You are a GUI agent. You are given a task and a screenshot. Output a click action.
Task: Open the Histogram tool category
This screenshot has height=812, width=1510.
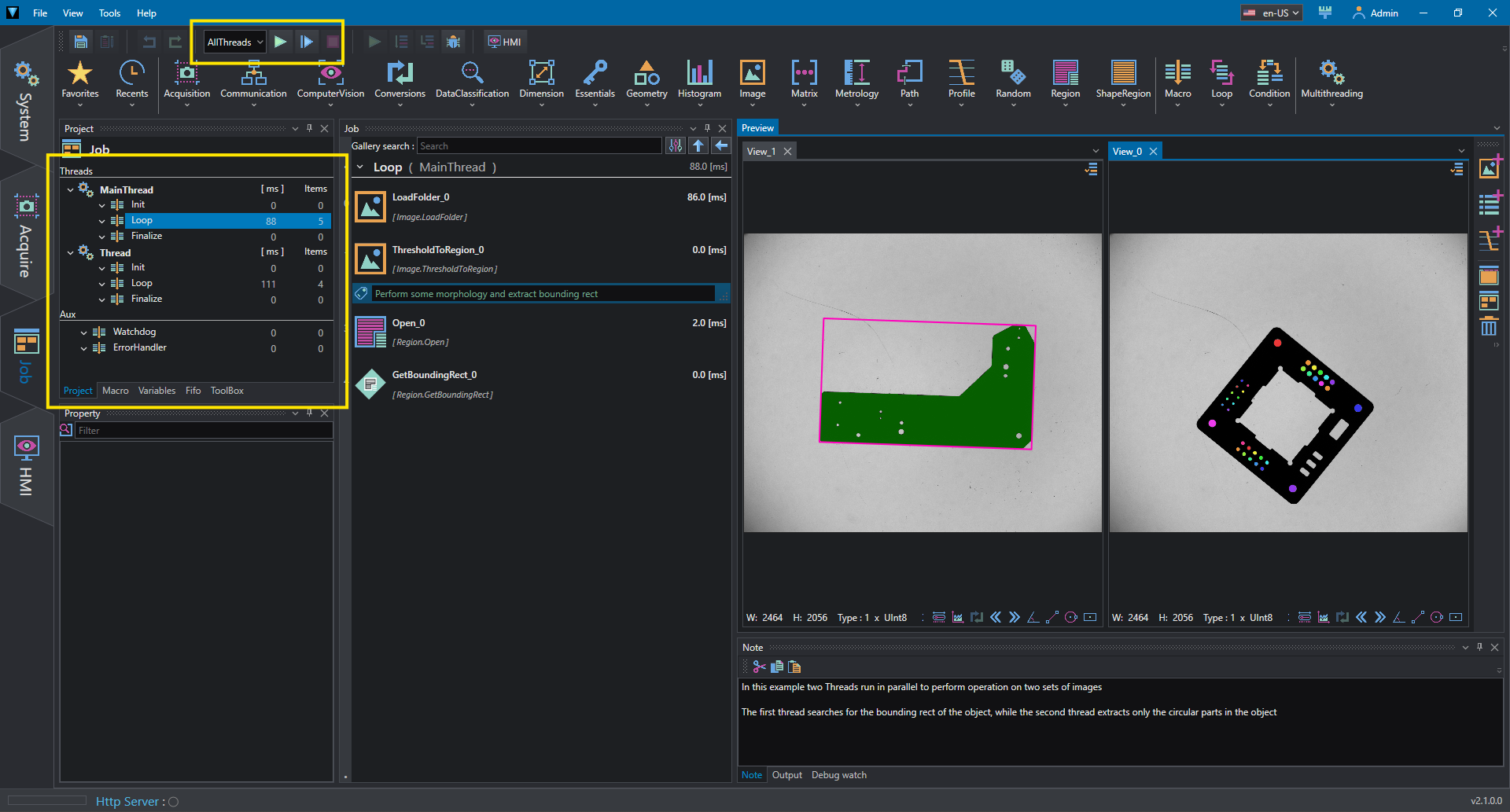coord(699,80)
